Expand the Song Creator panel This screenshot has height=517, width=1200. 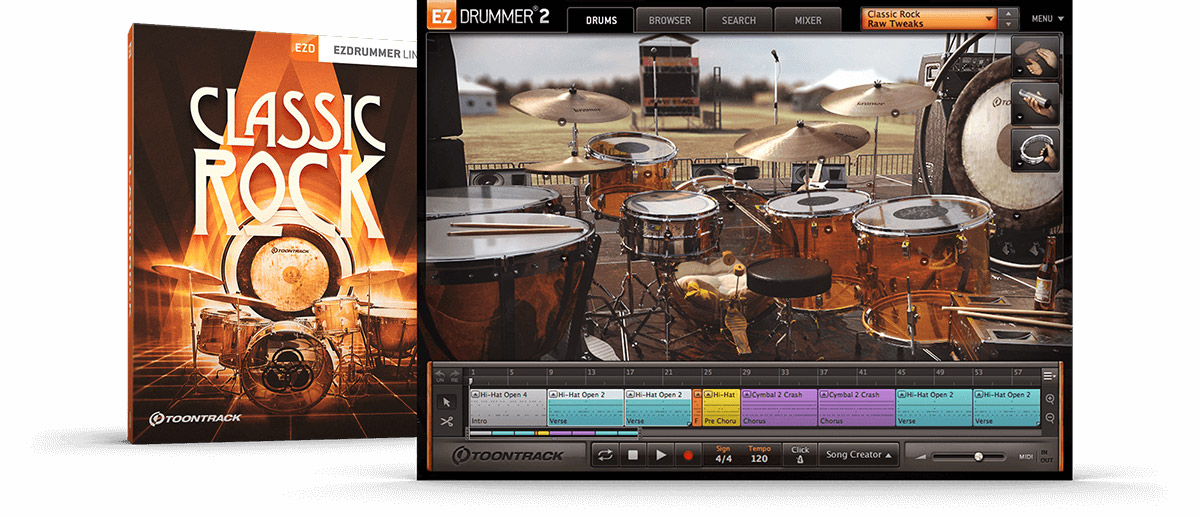(x=858, y=455)
